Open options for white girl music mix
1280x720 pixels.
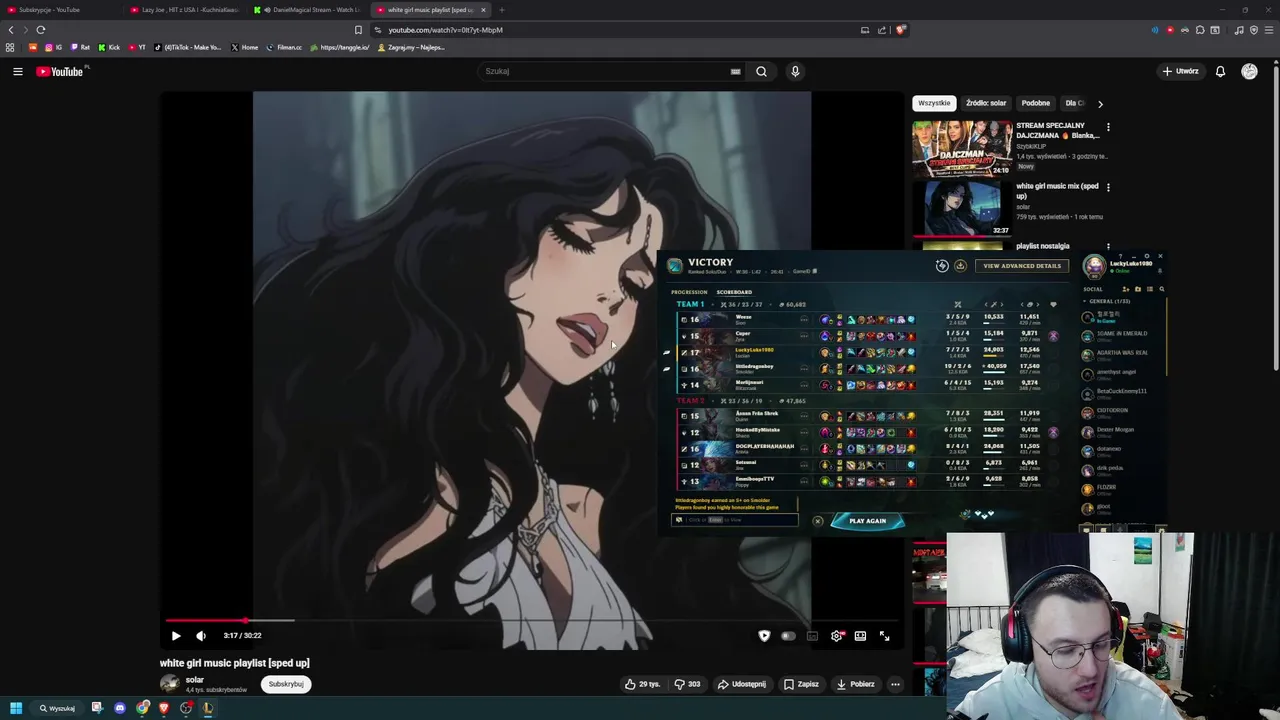1108,187
